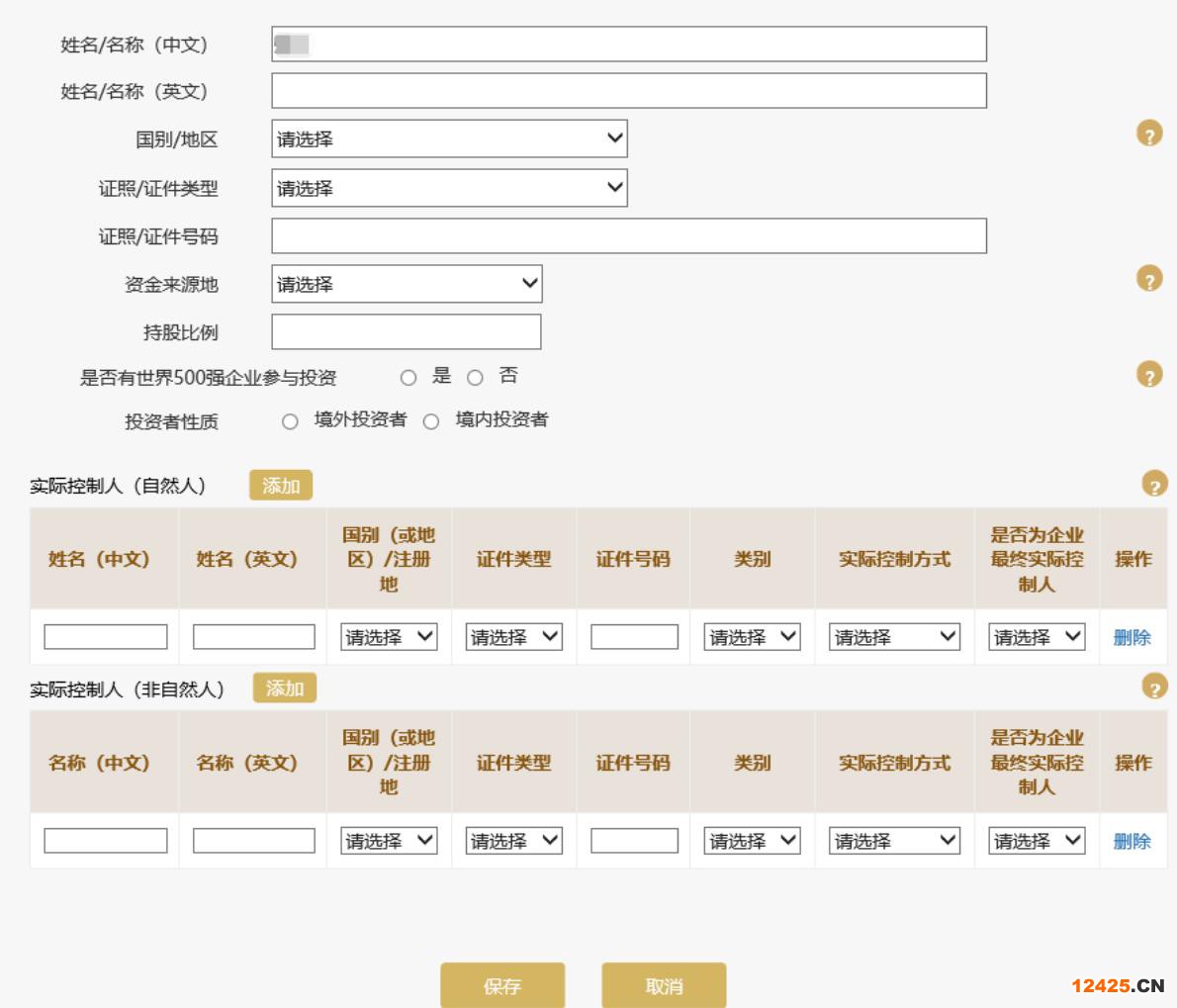Open 国别/注册地 dropdown in 非自然人 row
The image size is (1177, 1008).
[x=389, y=841]
